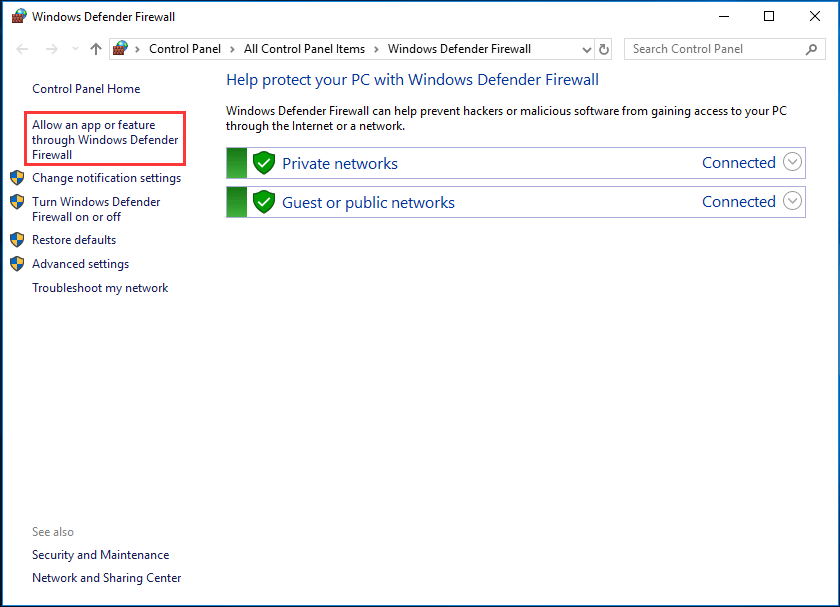Open Troubleshoot my network

coord(100,287)
